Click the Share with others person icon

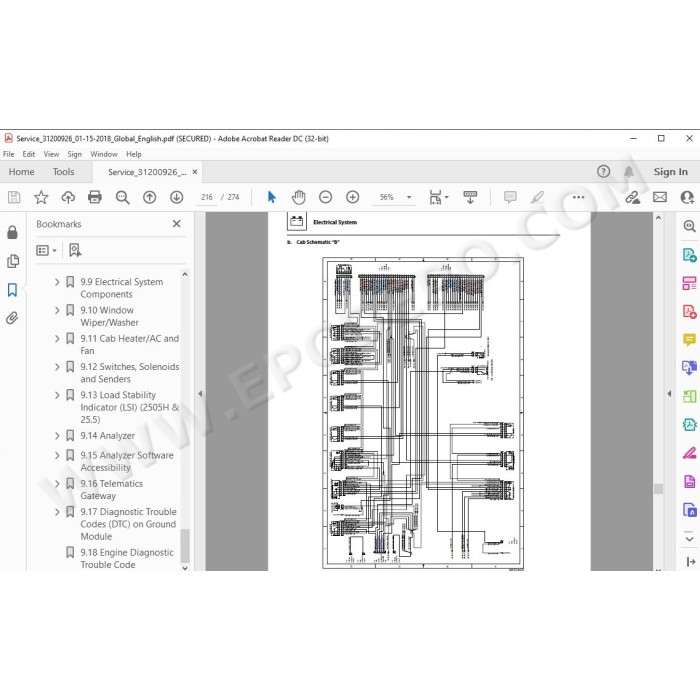click(x=687, y=197)
